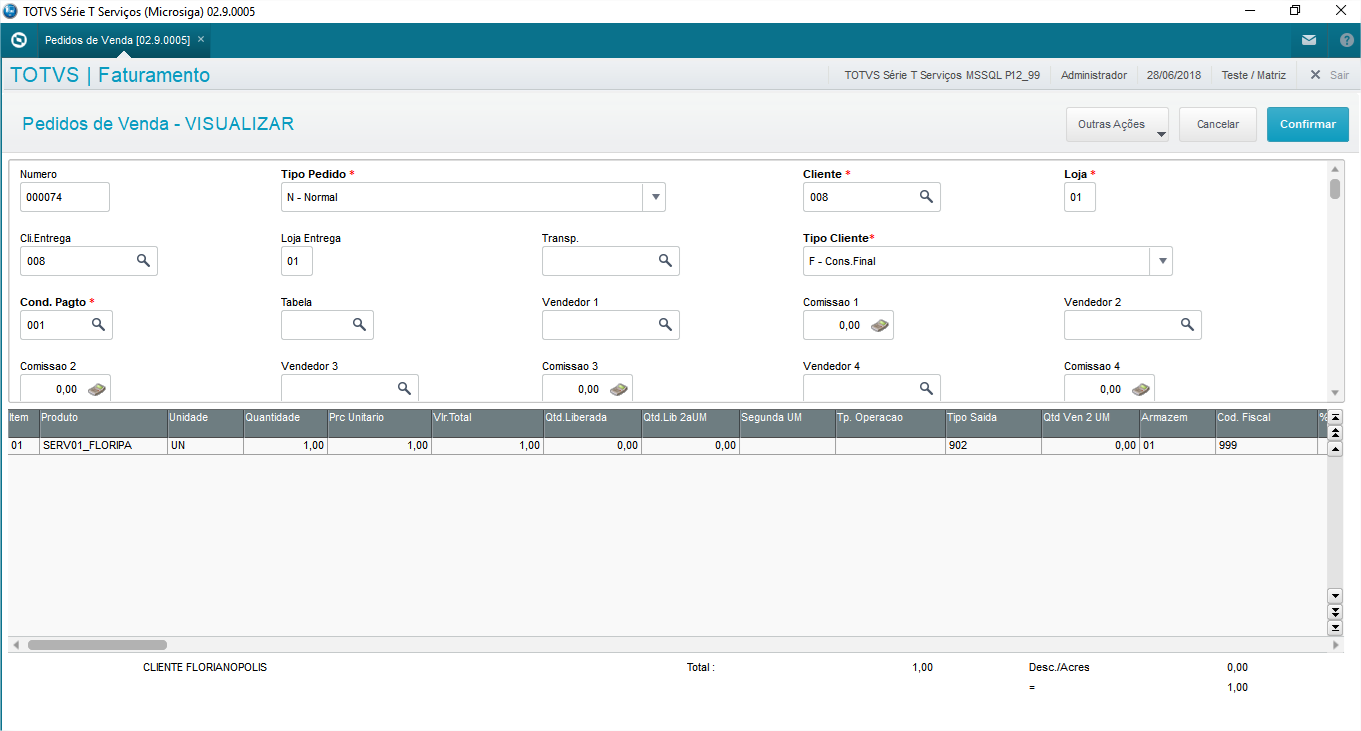Open the help question mark icon
1361x731 pixels.
point(1346,41)
